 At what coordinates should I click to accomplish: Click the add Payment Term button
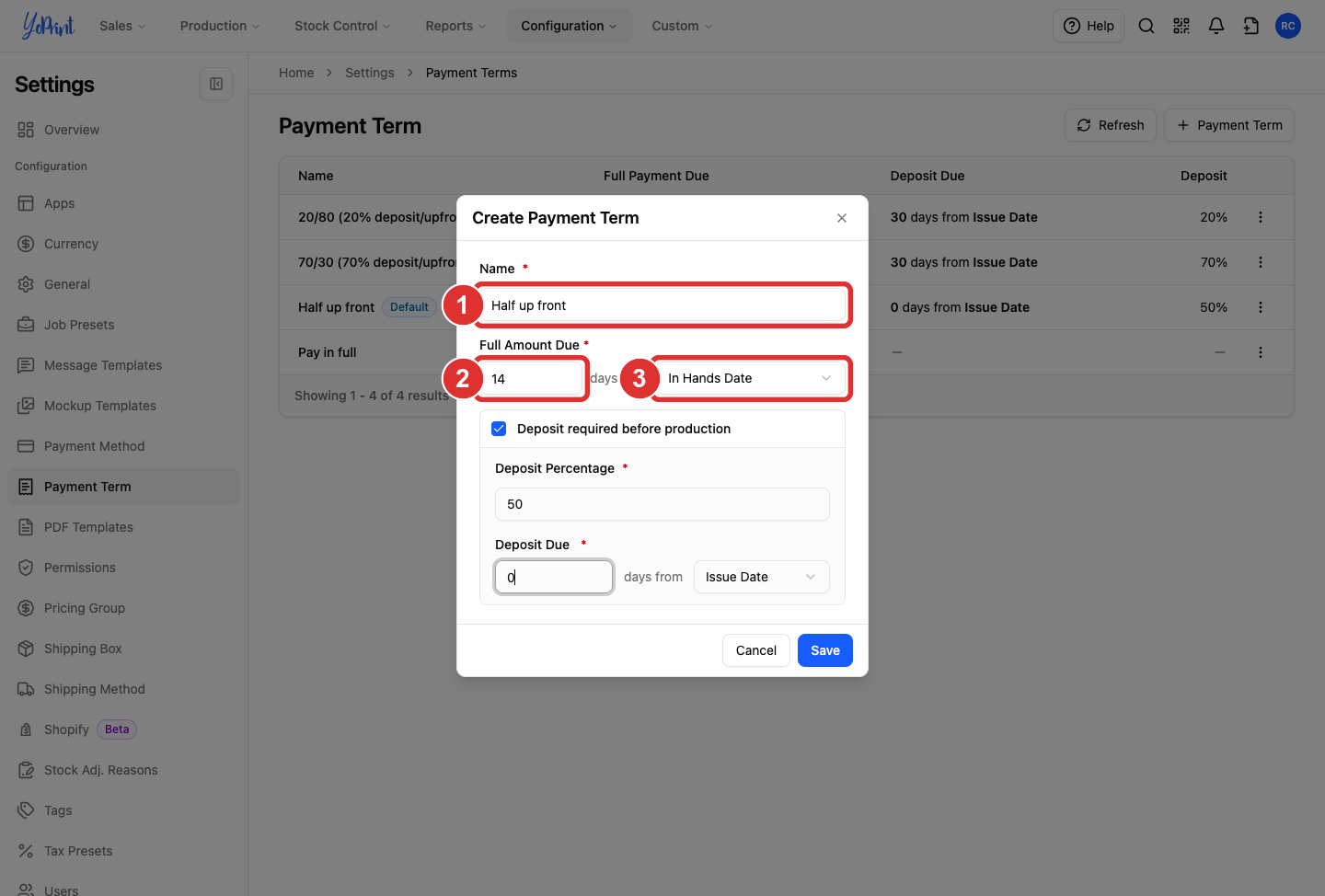1229,125
